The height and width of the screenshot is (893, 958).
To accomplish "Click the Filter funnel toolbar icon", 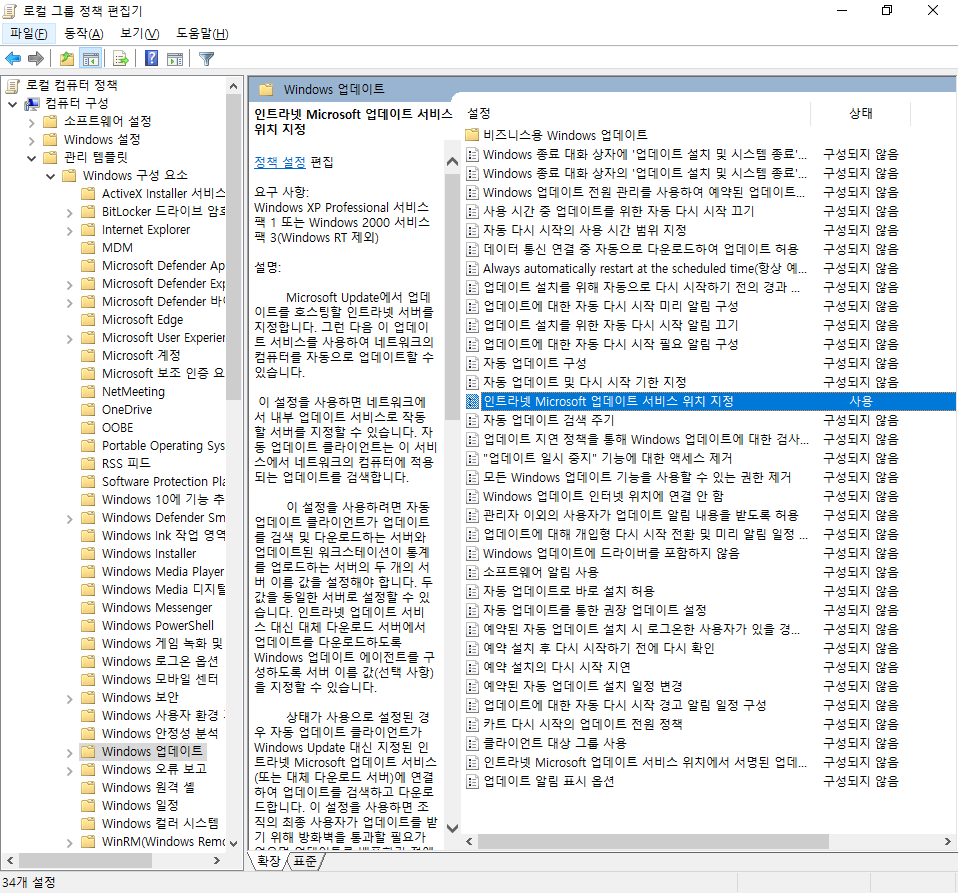I will (x=207, y=59).
